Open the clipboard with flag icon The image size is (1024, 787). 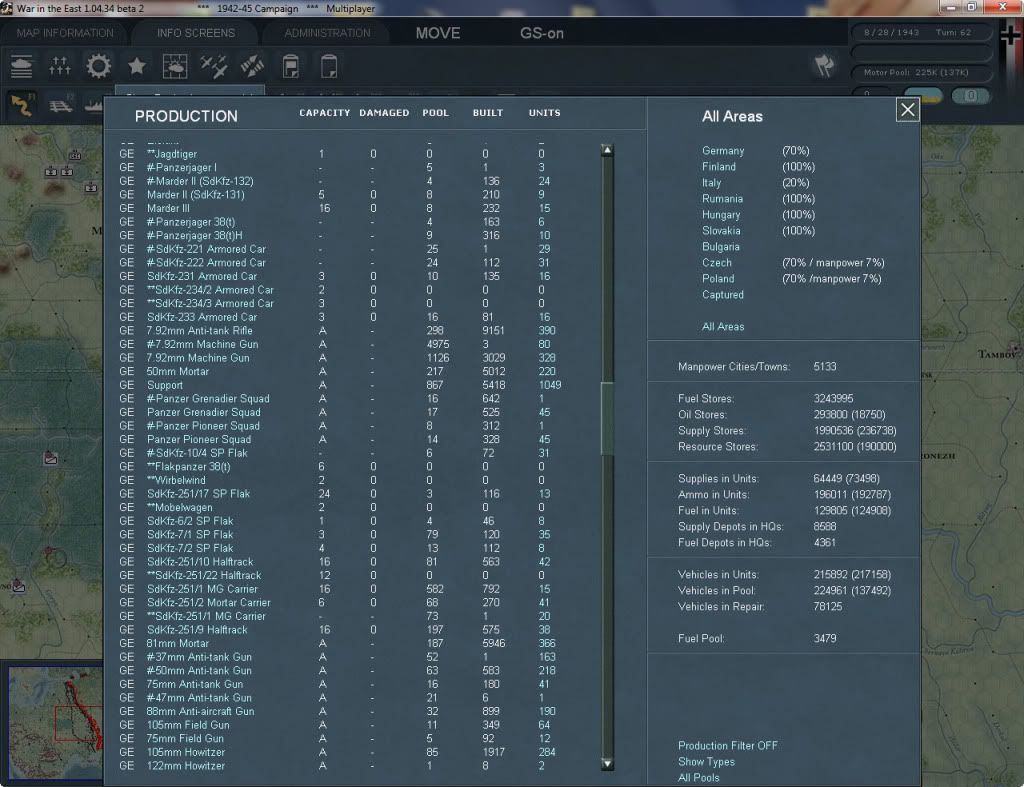(x=291, y=67)
